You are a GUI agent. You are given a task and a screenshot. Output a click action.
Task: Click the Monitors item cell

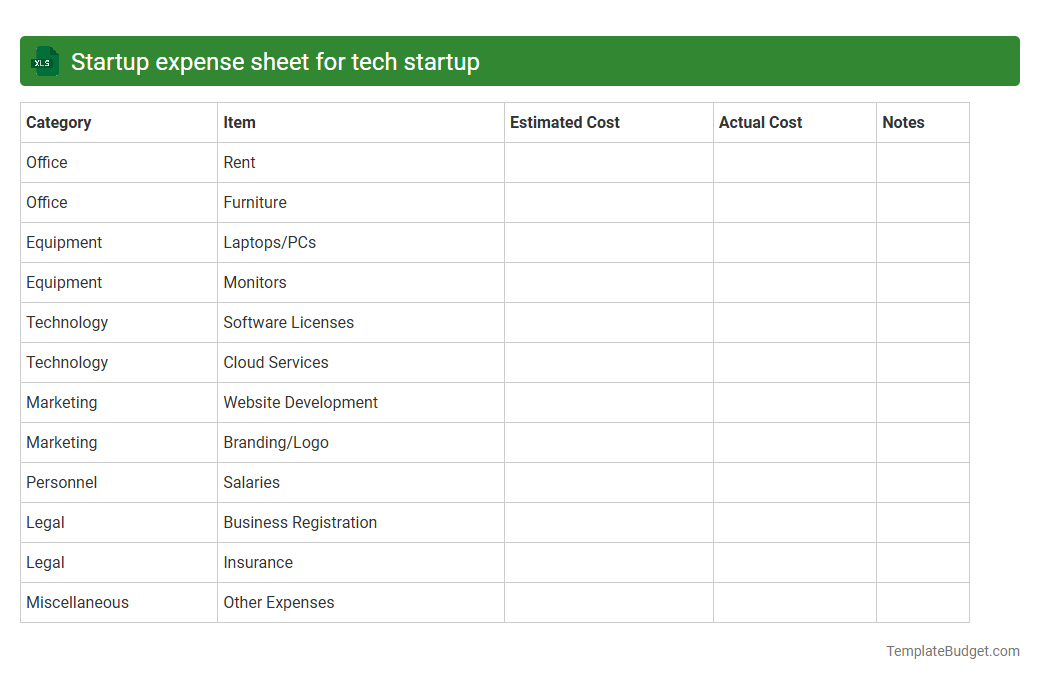(255, 282)
